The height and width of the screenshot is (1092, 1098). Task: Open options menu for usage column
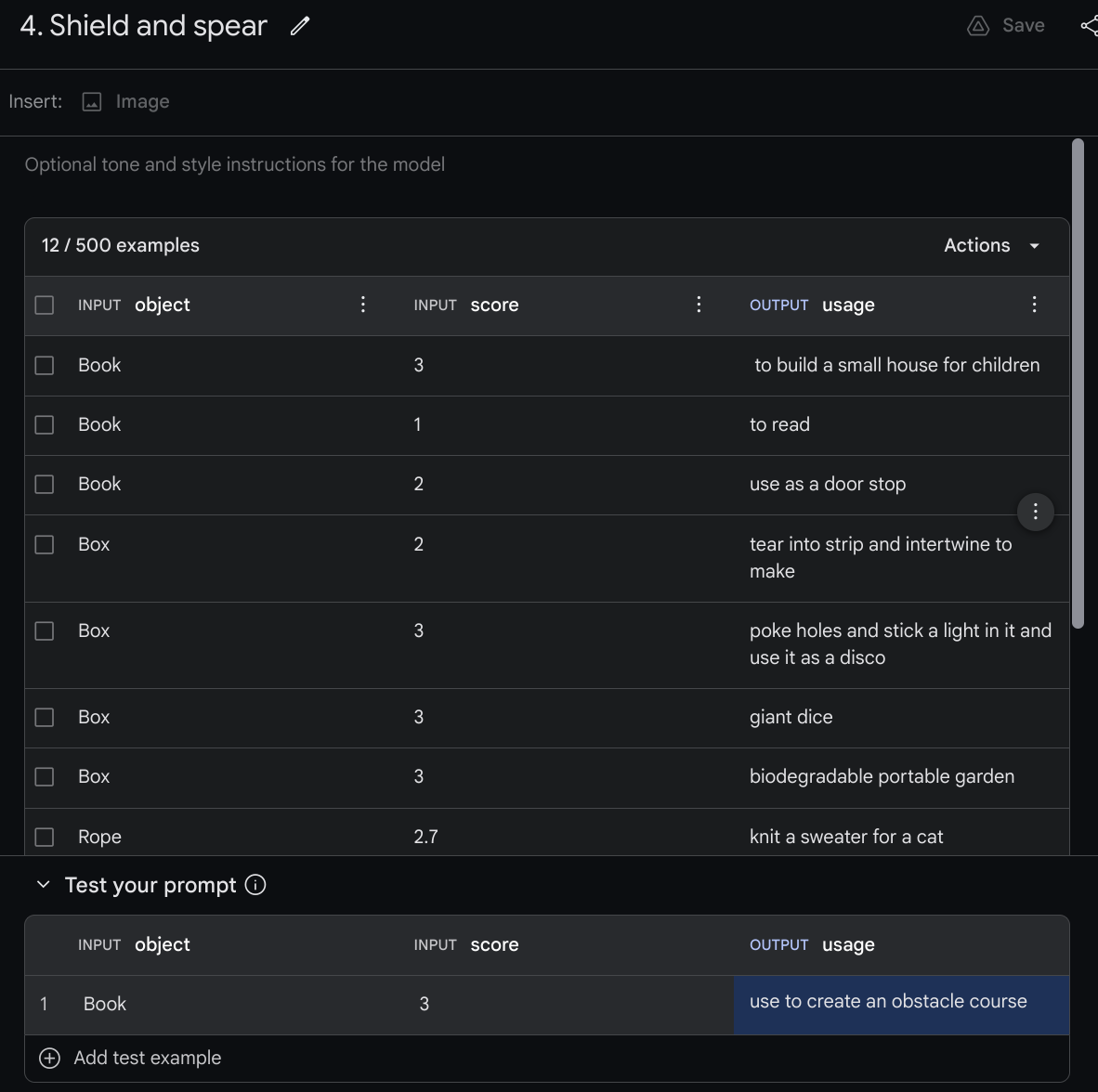click(x=1034, y=305)
